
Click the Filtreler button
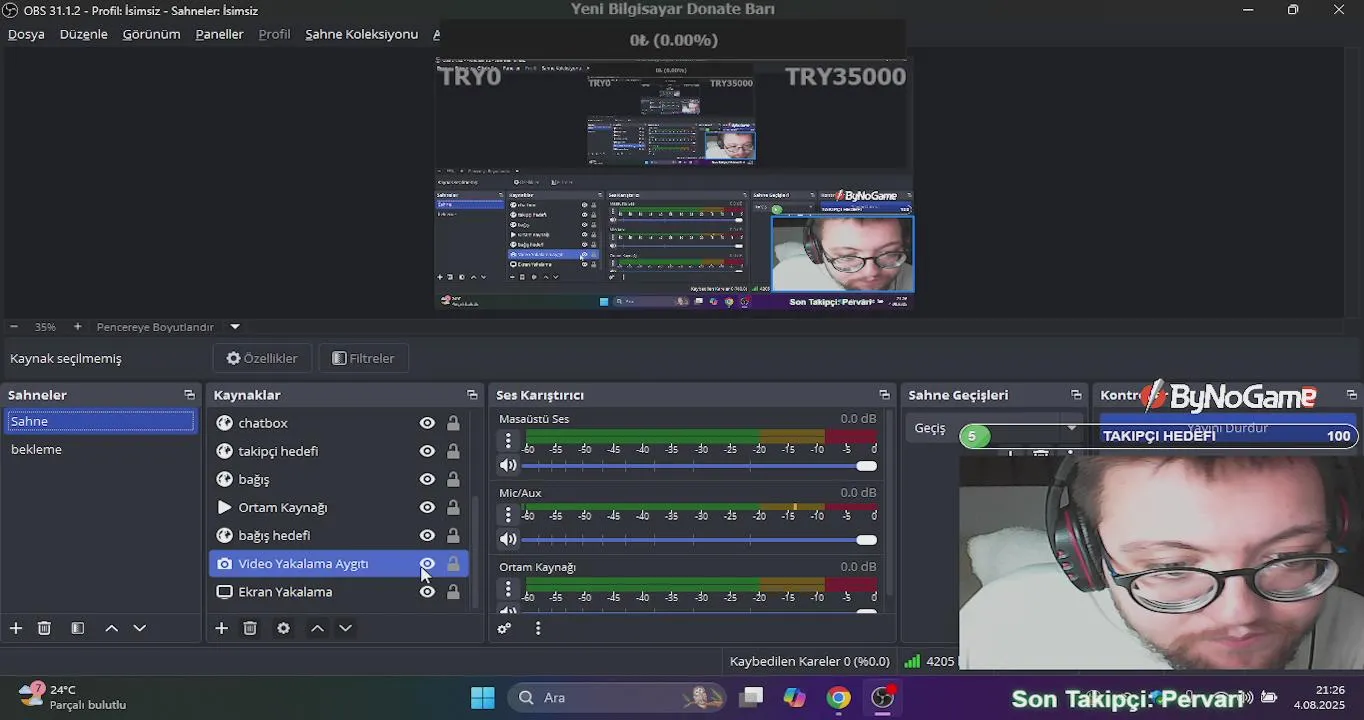[x=363, y=358]
